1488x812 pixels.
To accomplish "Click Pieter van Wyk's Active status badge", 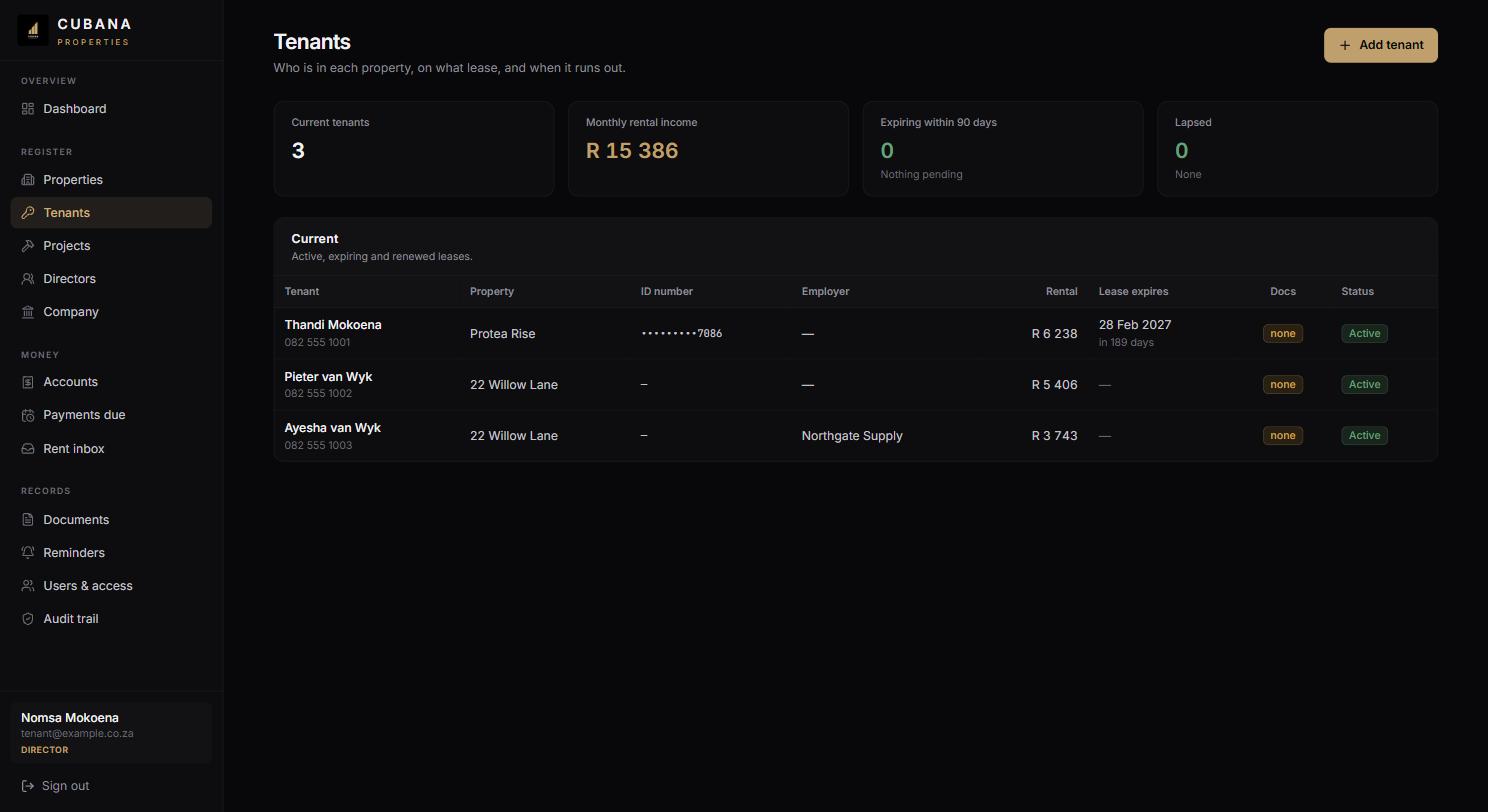I will click(1364, 385).
